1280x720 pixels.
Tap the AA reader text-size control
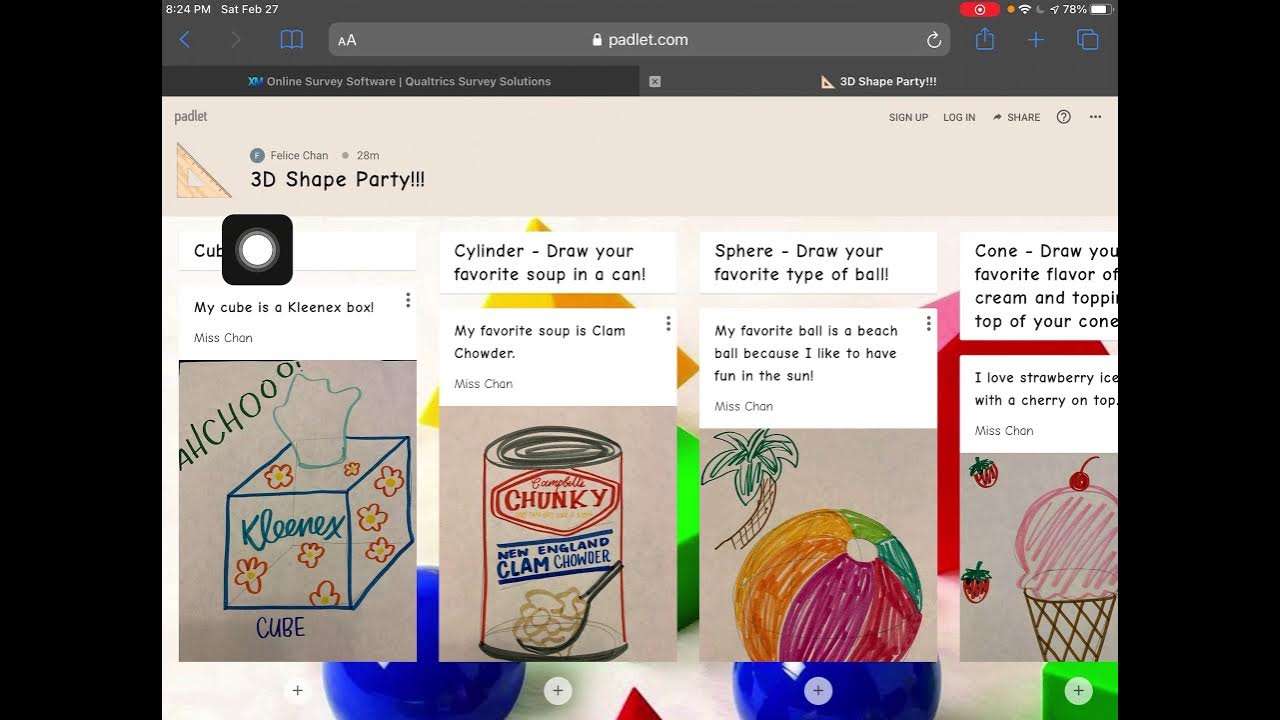[347, 41]
